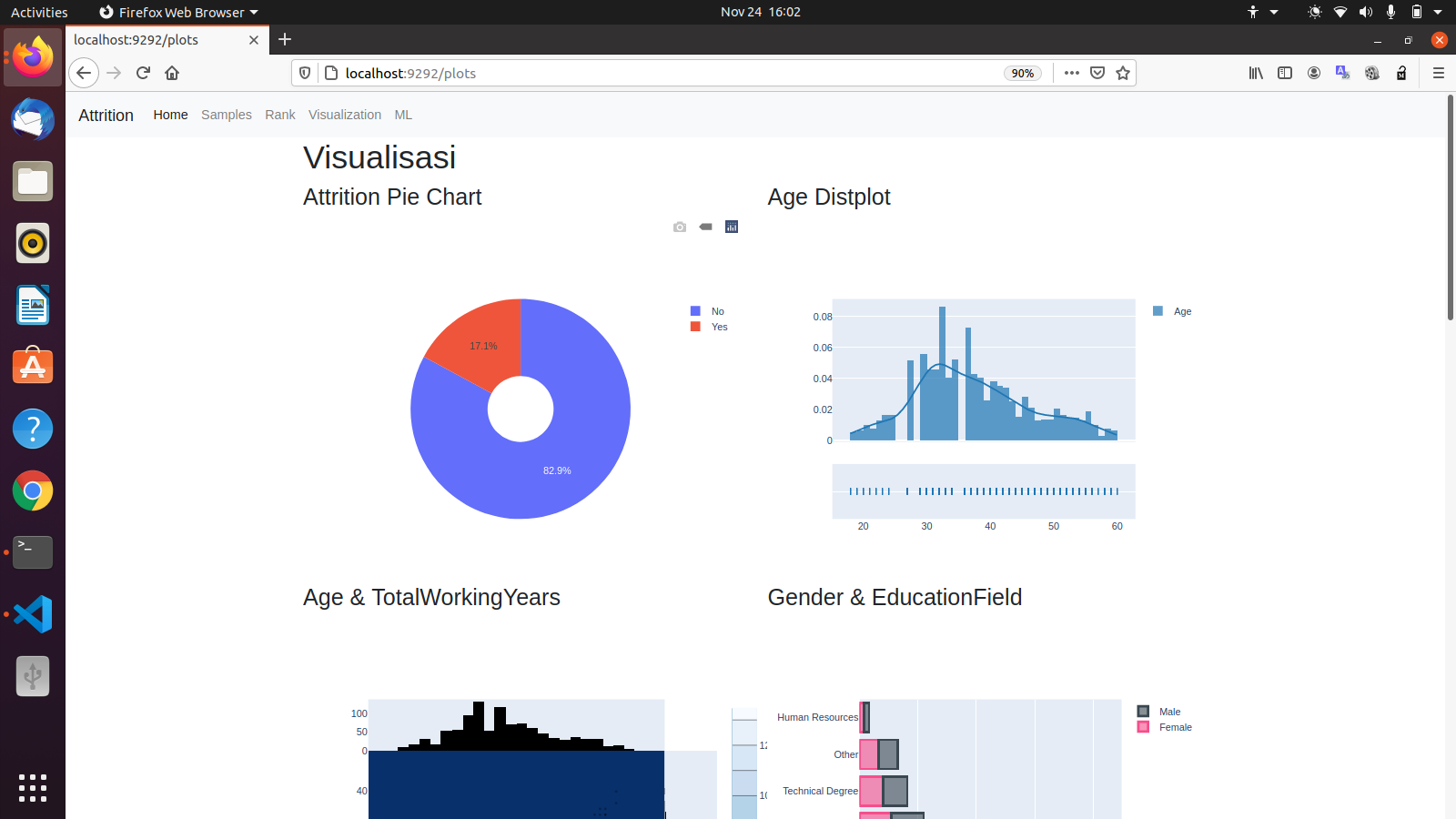Screen dimensions: 1456x819
Task: Toggle the Male trace in legend
Action: pos(1159,712)
